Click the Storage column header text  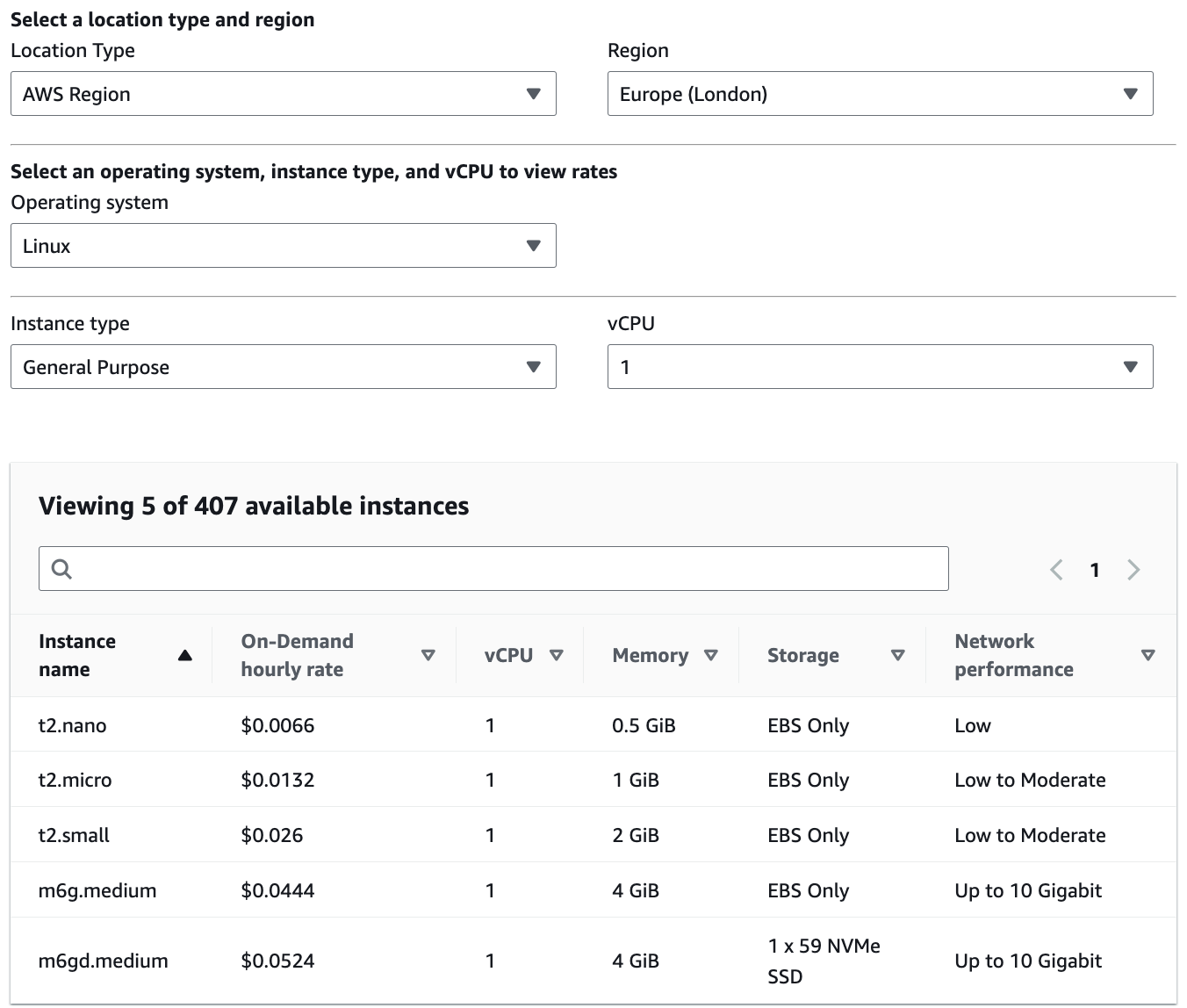click(803, 655)
